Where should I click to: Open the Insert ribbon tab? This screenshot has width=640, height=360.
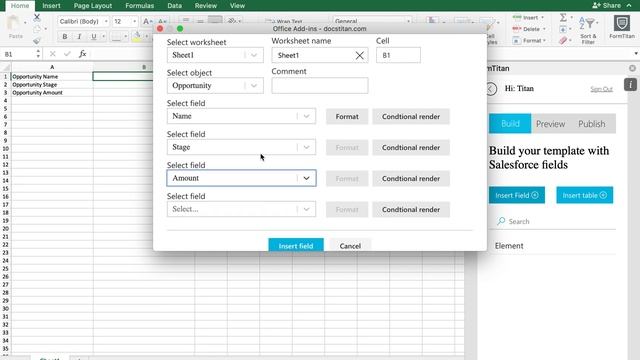pyautogui.click(x=51, y=6)
